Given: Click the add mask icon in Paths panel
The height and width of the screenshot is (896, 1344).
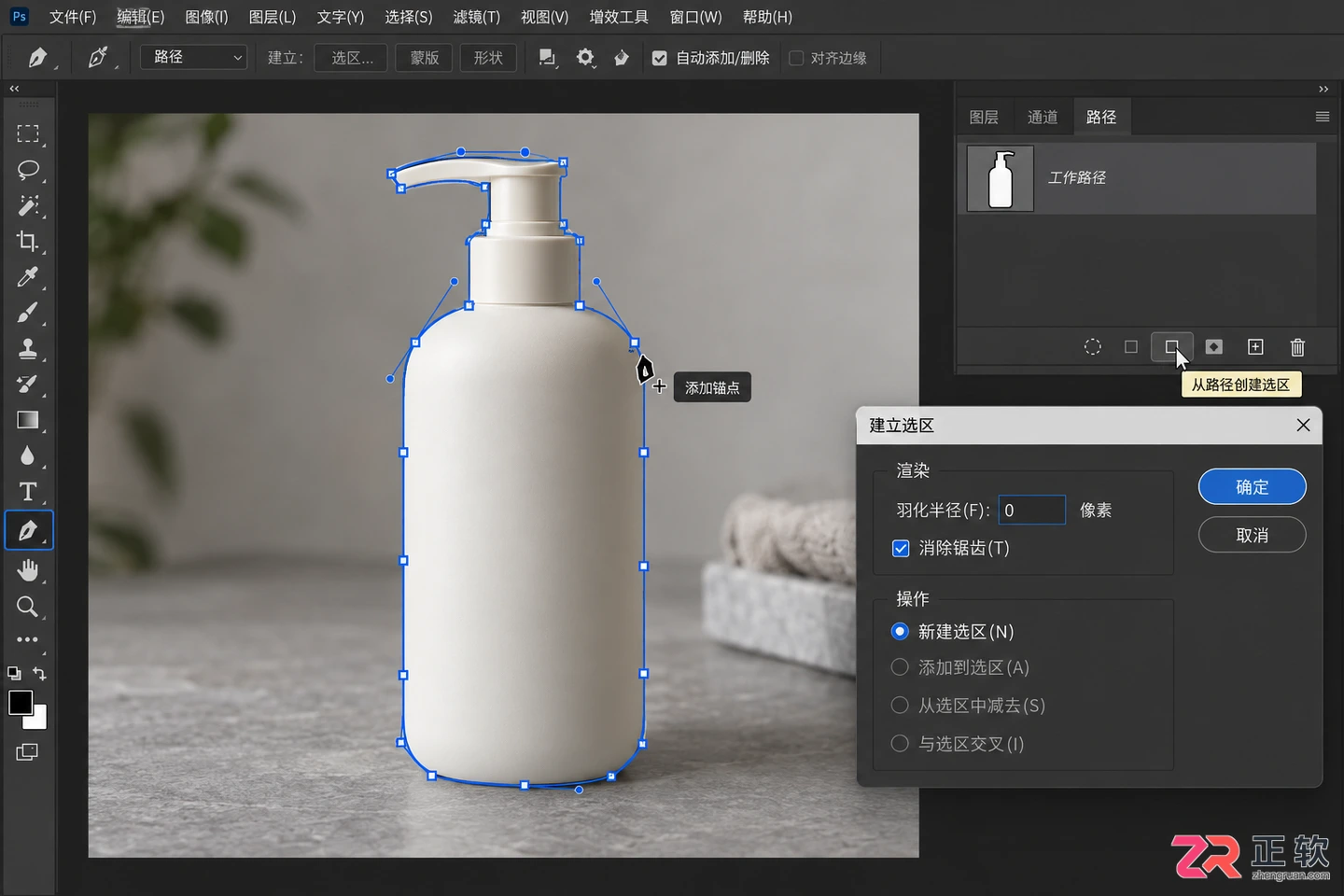Looking at the screenshot, I should [1213, 347].
